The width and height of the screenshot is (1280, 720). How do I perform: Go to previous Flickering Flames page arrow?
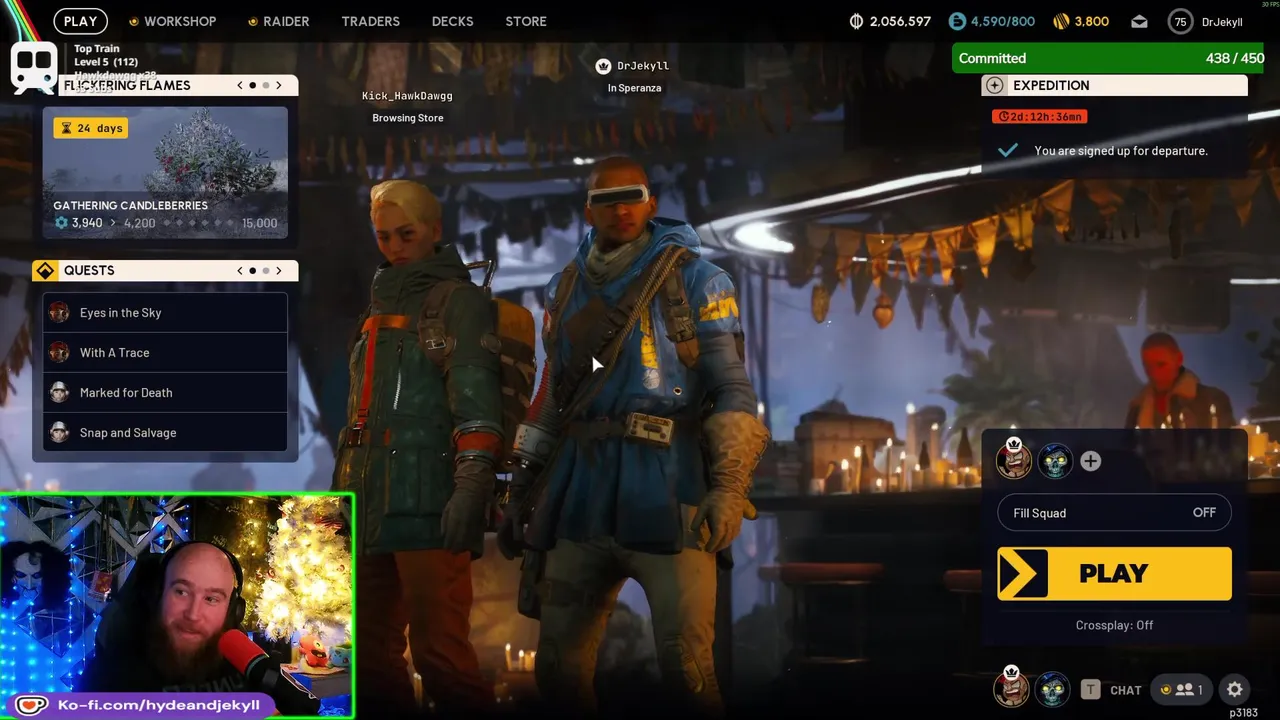[x=240, y=85]
